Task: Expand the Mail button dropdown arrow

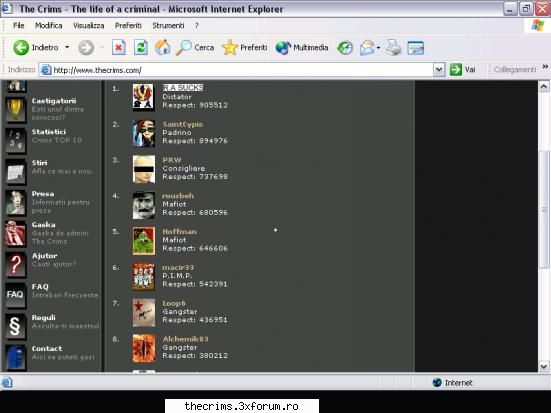Action: [378, 47]
